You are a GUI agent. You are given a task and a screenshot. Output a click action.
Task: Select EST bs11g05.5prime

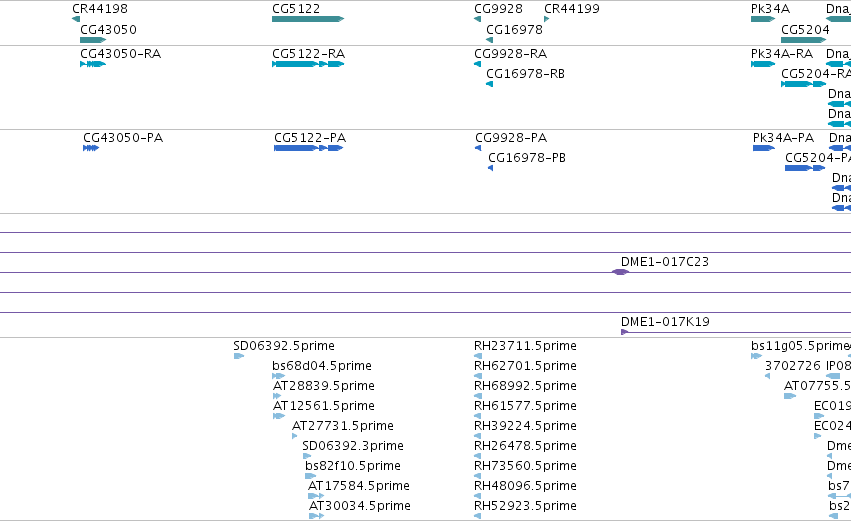coord(757,356)
